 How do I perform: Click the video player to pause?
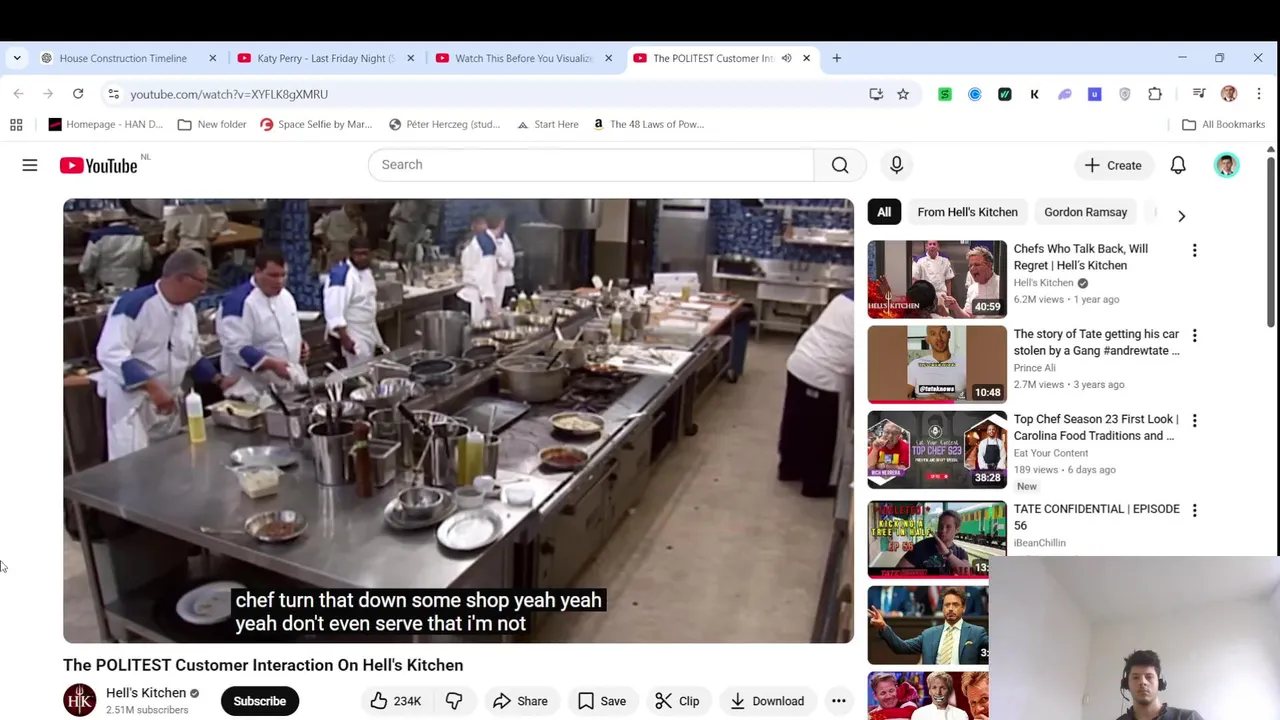click(x=458, y=420)
